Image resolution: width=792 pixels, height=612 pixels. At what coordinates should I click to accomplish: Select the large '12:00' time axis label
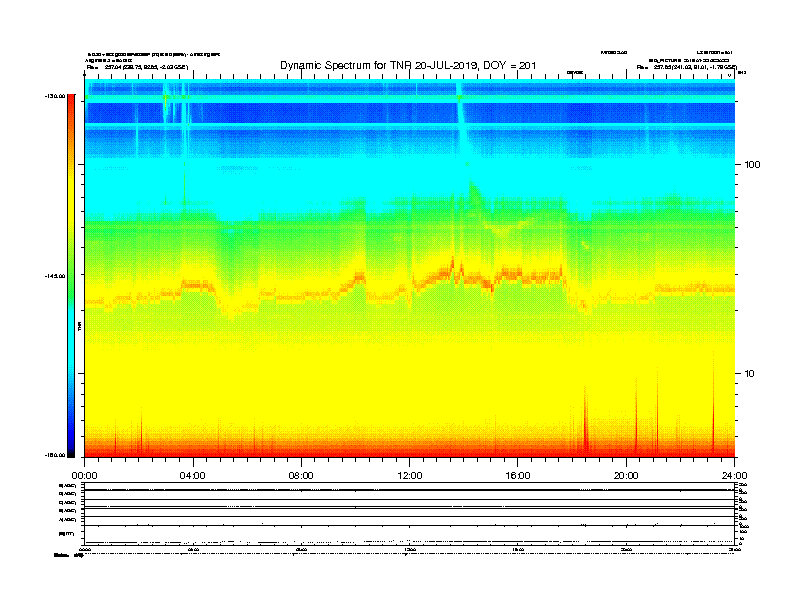tap(410, 476)
